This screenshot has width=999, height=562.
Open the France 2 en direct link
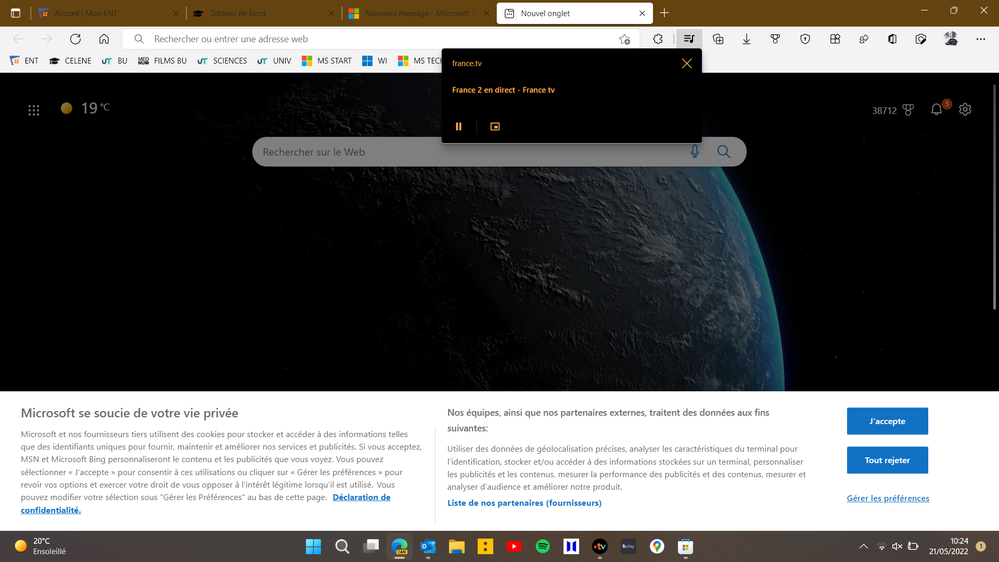pyautogui.click(x=503, y=90)
